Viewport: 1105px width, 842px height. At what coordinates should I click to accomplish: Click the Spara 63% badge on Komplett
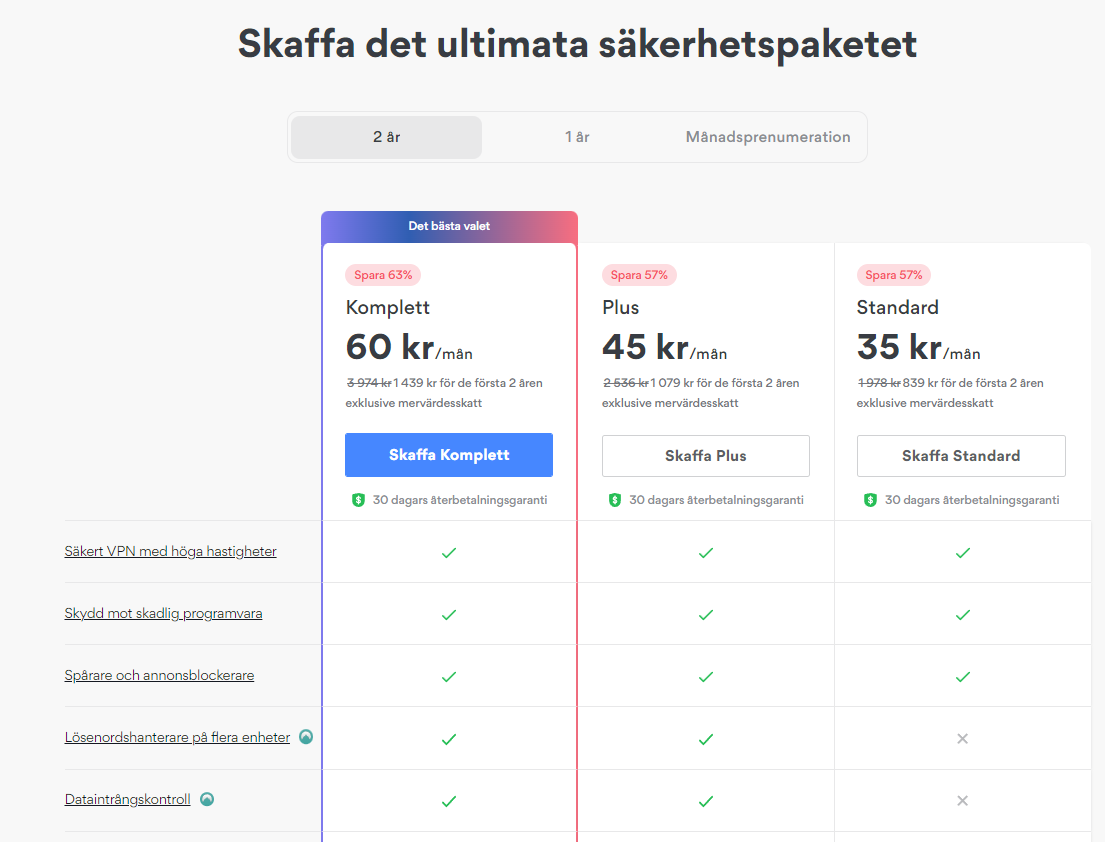[x=382, y=275]
